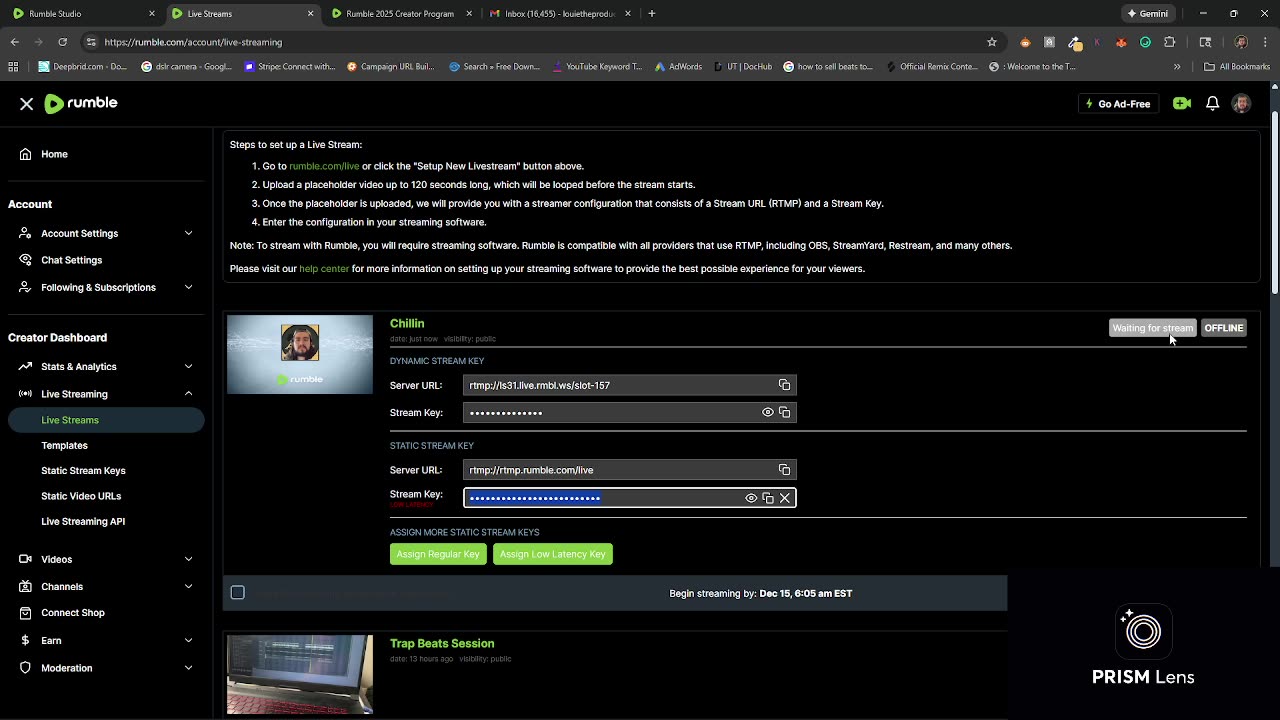Open the notifications bell

(1212, 104)
